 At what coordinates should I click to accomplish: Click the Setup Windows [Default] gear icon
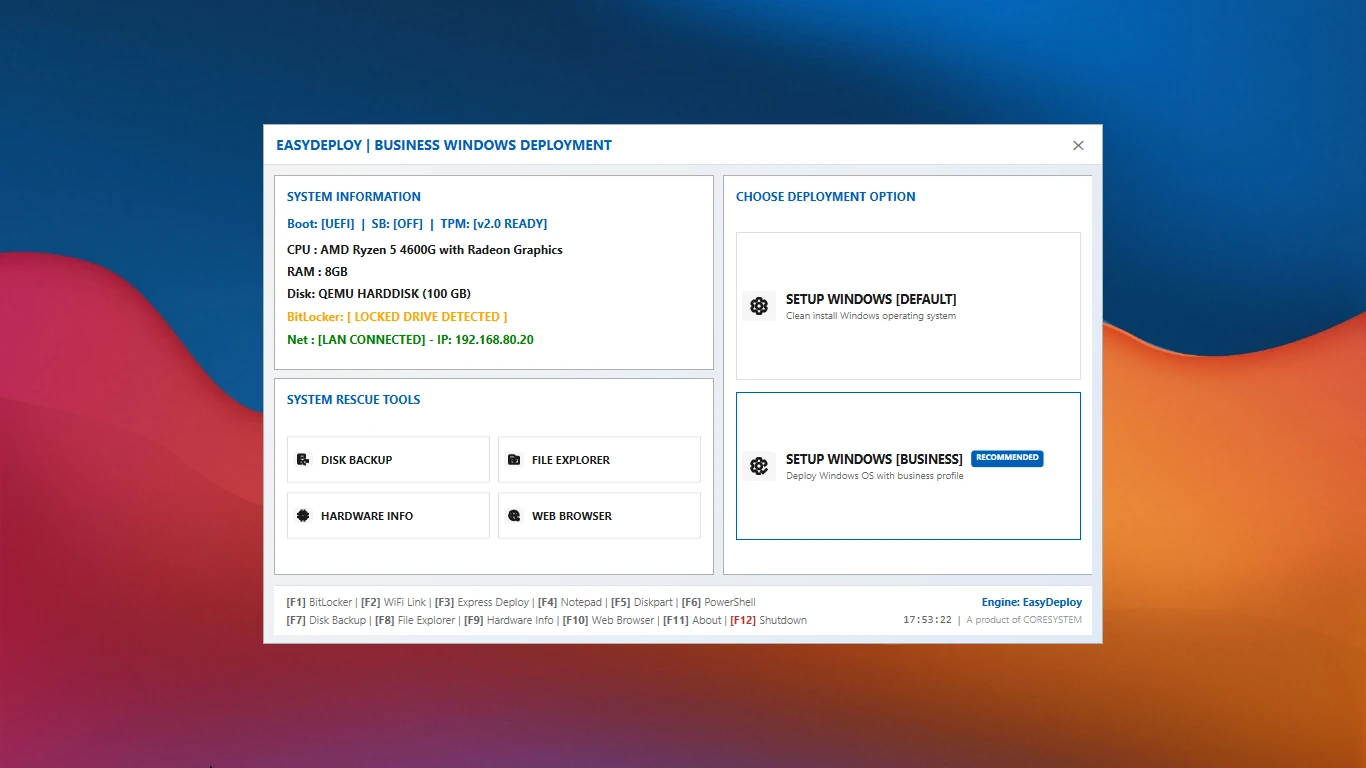(x=759, y=306)
